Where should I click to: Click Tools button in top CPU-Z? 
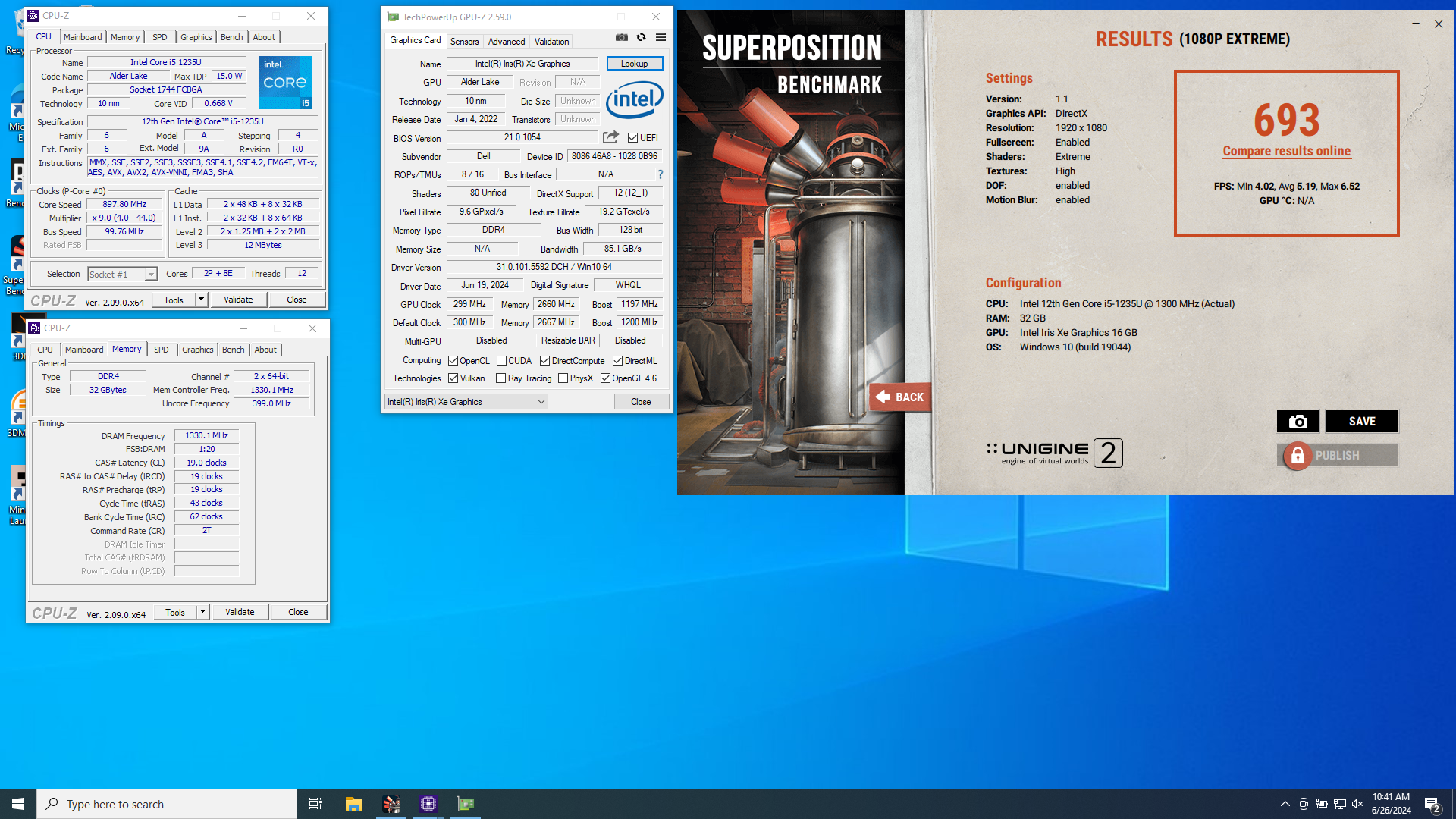(x=174, y=300)
